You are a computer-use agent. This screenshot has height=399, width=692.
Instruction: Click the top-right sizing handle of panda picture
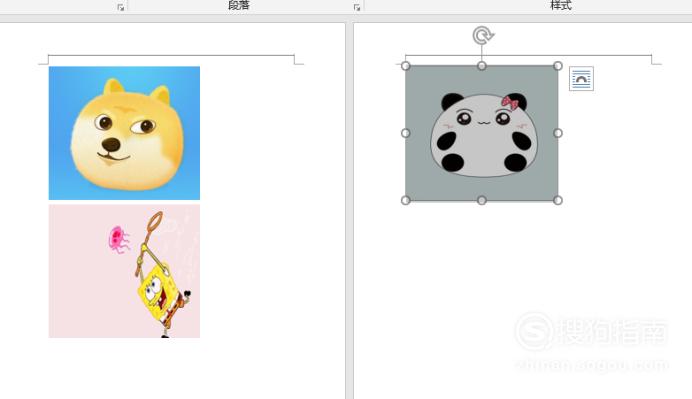pos(558,66)
